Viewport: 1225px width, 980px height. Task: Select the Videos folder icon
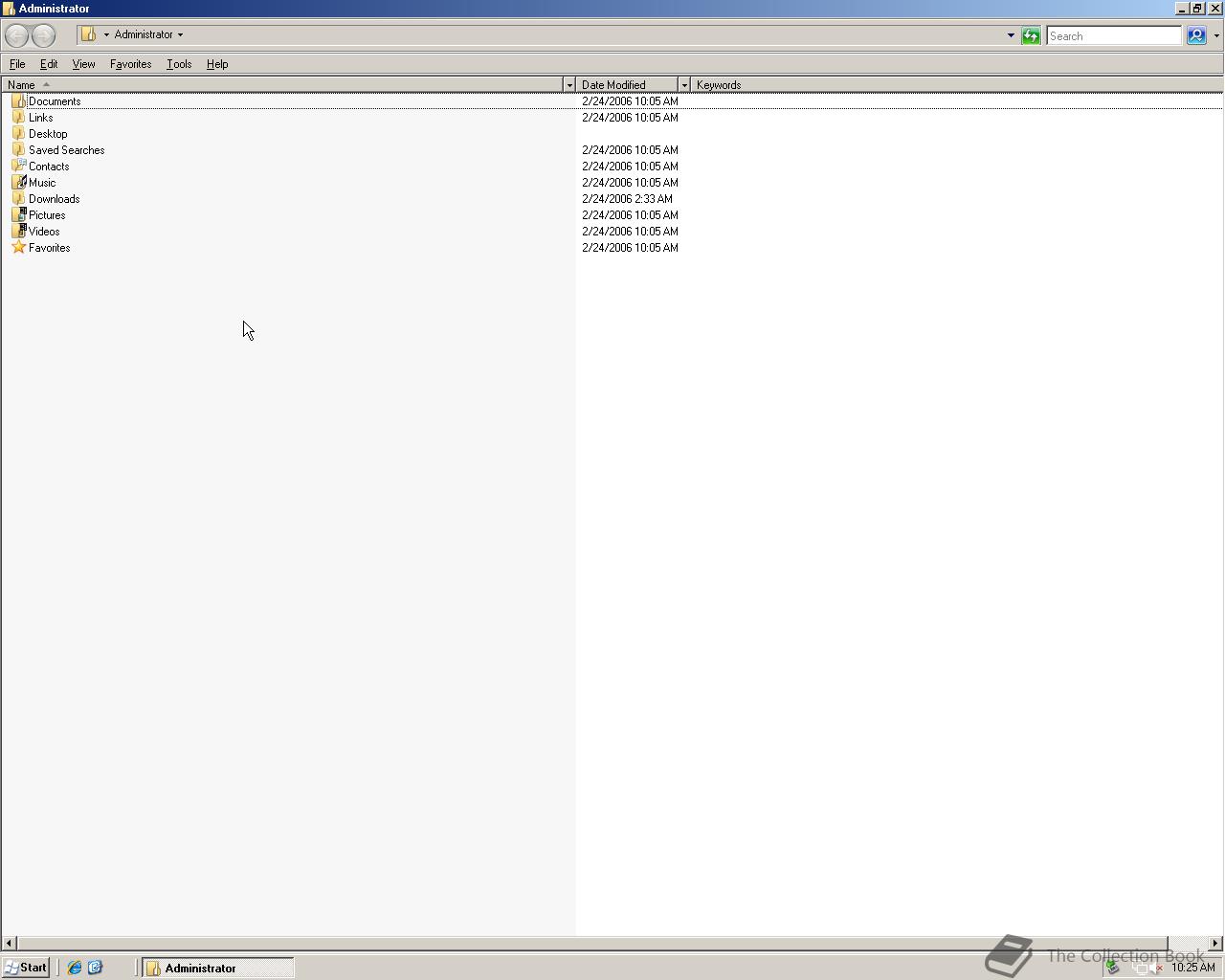[x=18, y=231]
